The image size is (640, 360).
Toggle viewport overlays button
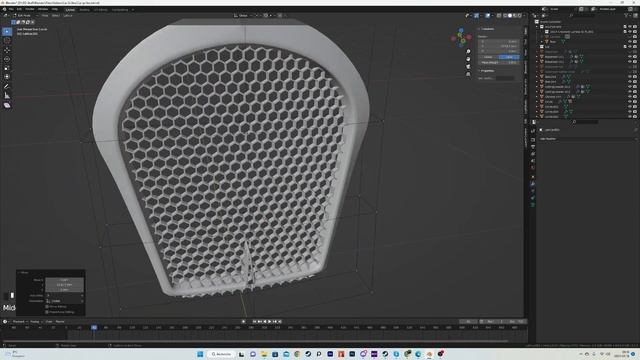488,16
